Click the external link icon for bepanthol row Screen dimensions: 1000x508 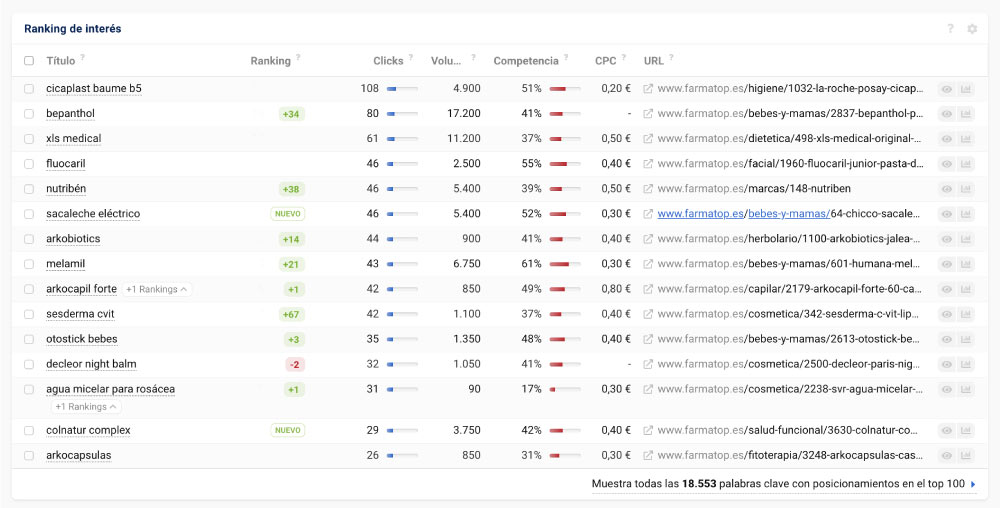point(648,113)
